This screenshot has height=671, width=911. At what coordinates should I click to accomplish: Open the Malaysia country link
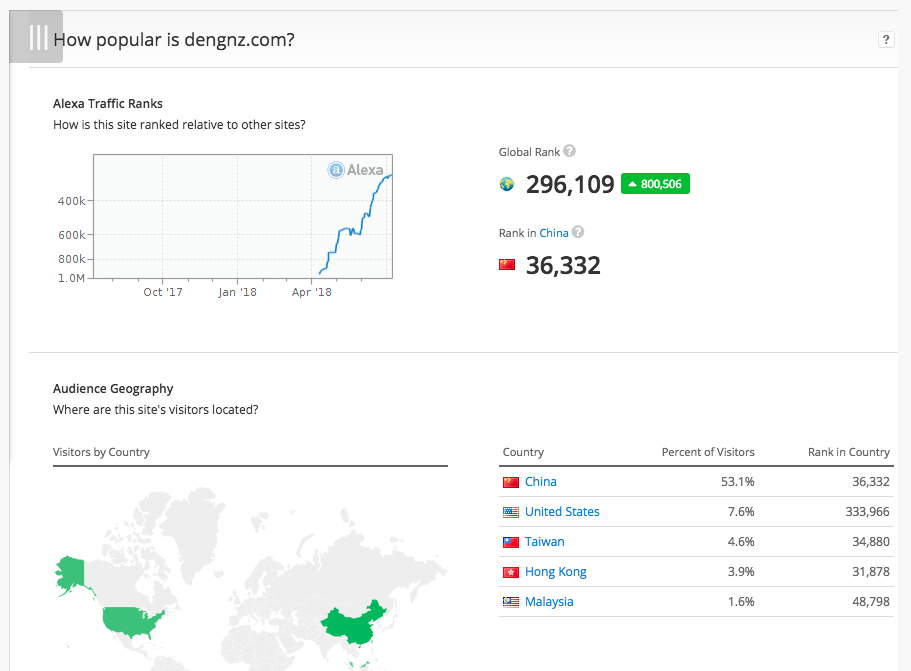pos(549,602)
